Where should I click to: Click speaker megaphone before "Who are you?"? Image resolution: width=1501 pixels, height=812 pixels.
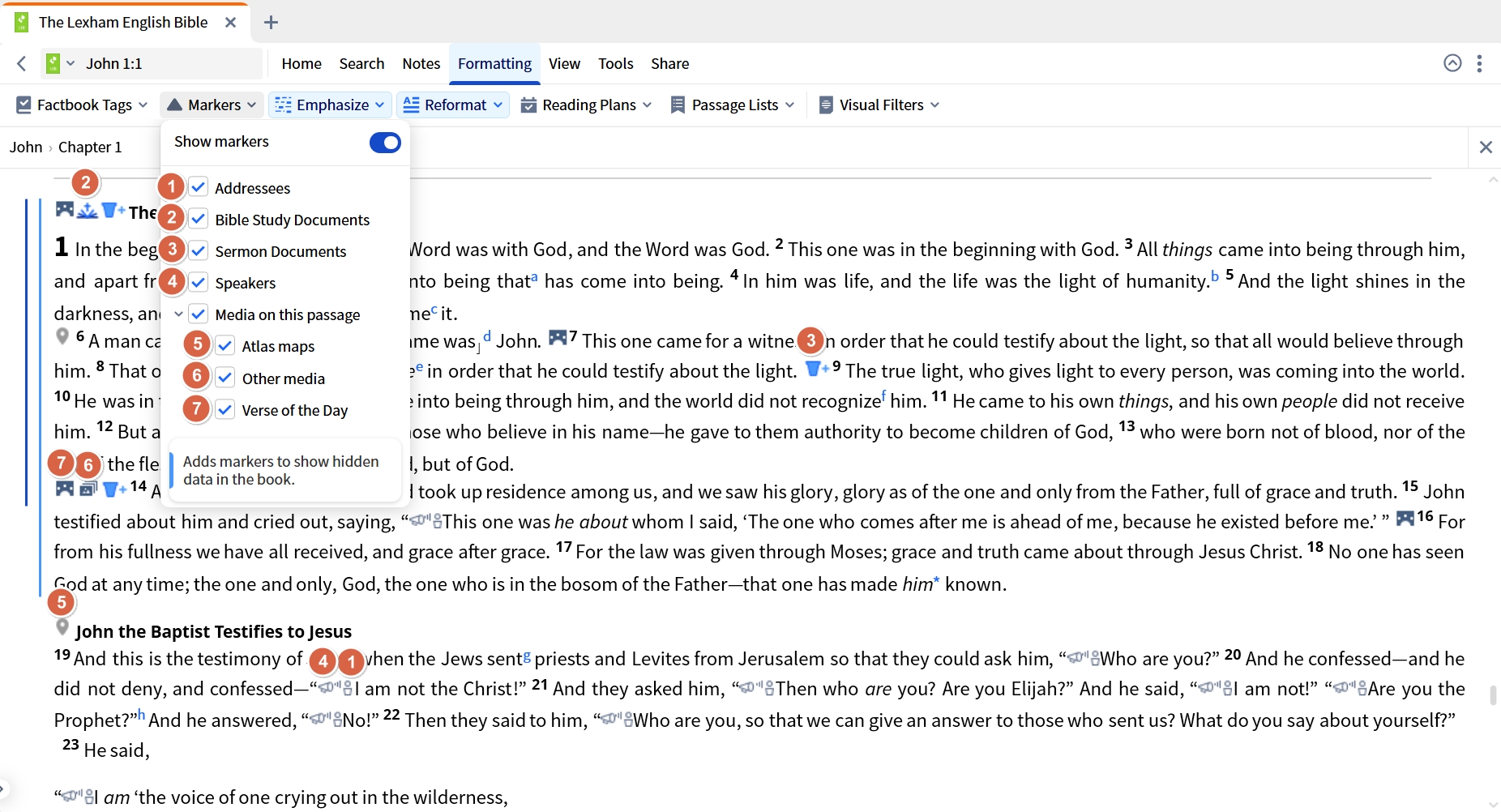tap(1078, 657)
